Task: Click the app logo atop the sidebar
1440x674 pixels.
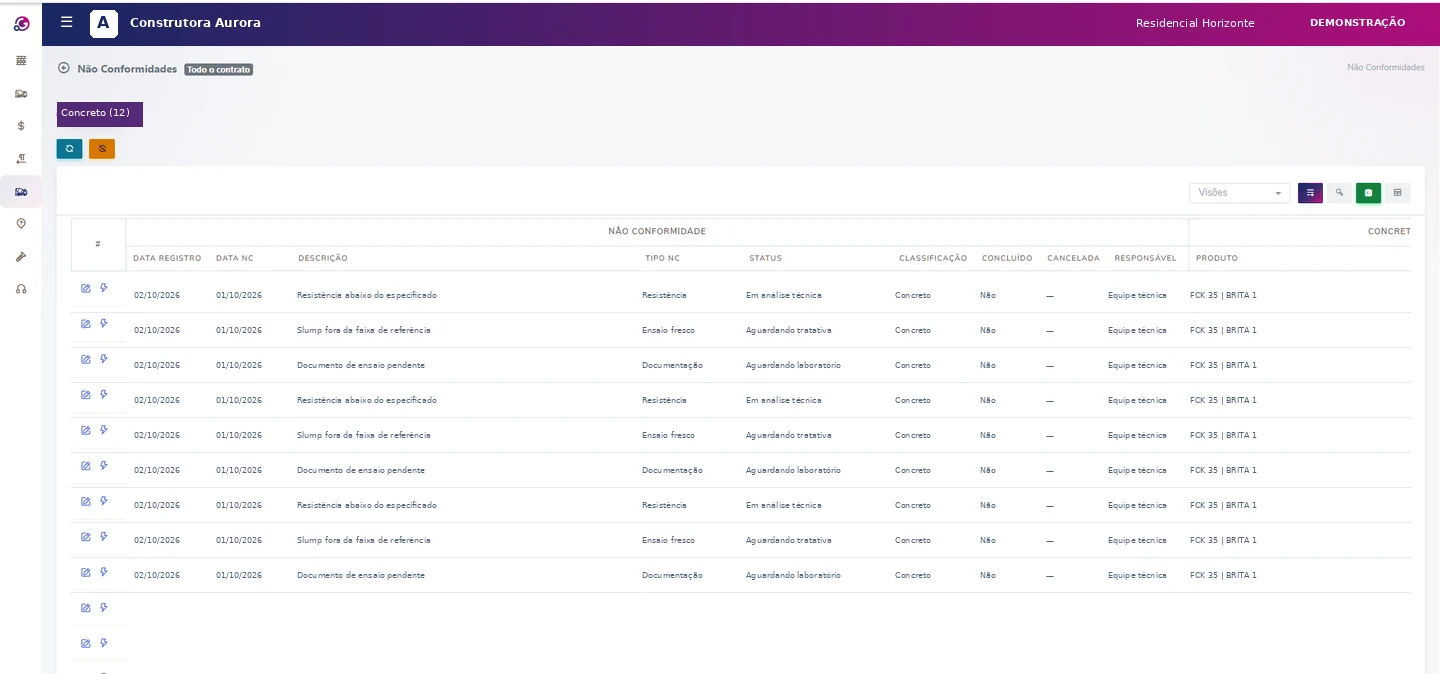Action: coord(21,23)
